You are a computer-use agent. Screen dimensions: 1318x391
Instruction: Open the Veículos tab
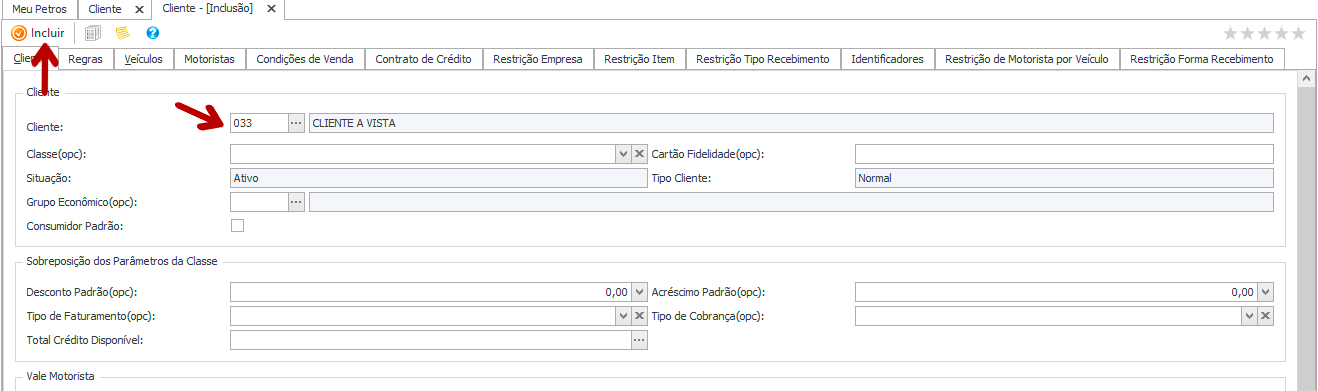pos(144,59)
